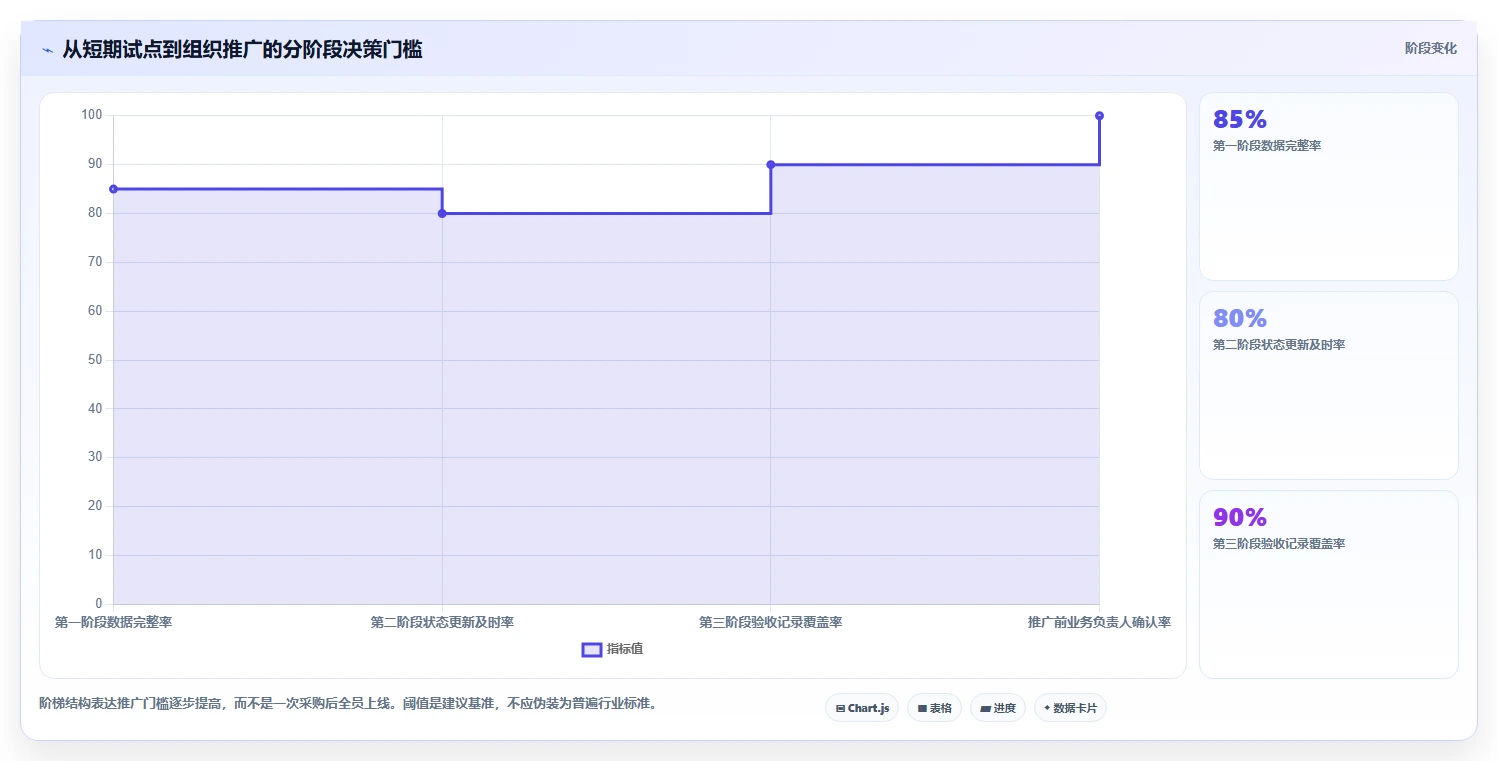
Task: Click the title 从短期试点到组织推广的分阶段决策门槛
Action: point(242,49)
